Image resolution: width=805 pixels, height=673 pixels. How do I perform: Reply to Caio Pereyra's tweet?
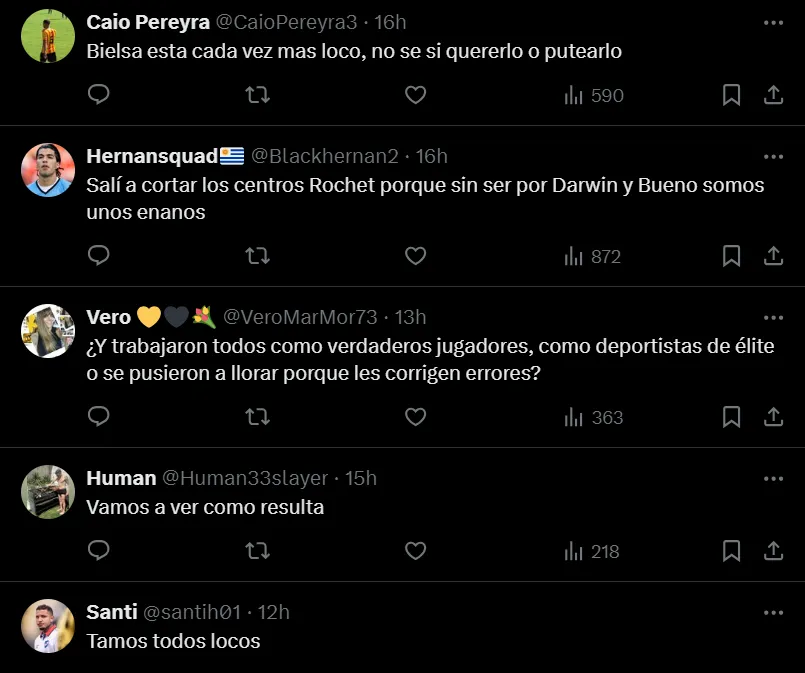[x=98, y=95]
